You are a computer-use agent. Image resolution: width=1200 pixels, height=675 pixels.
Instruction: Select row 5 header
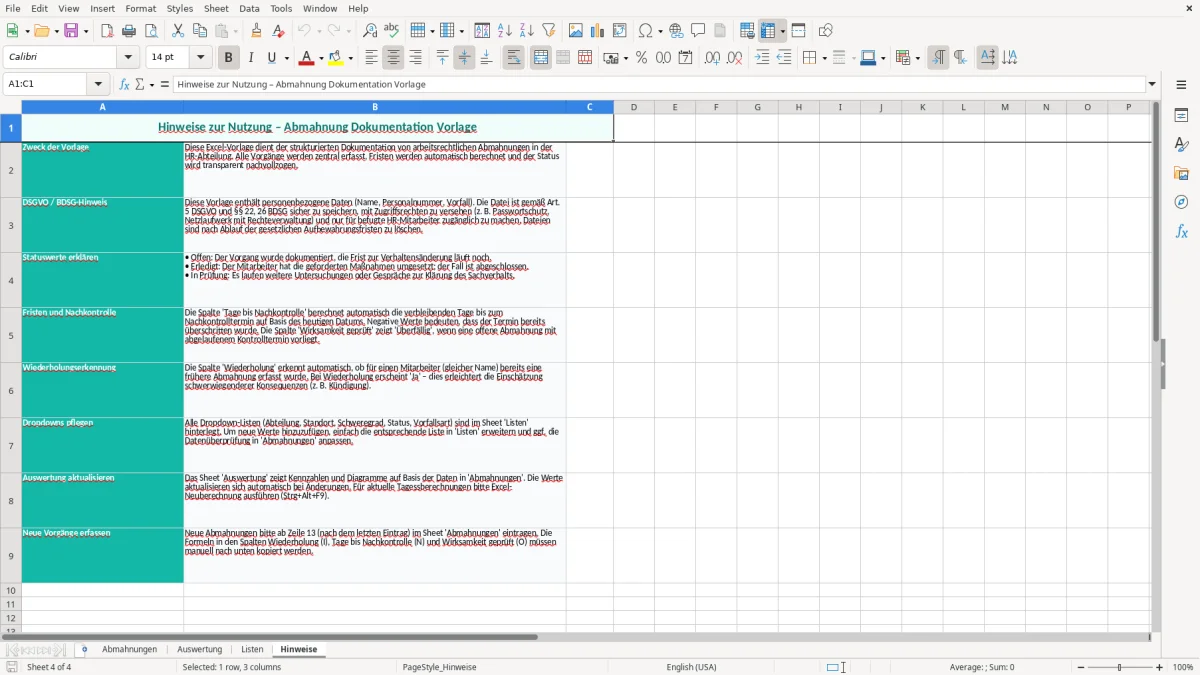pos(11,335)
